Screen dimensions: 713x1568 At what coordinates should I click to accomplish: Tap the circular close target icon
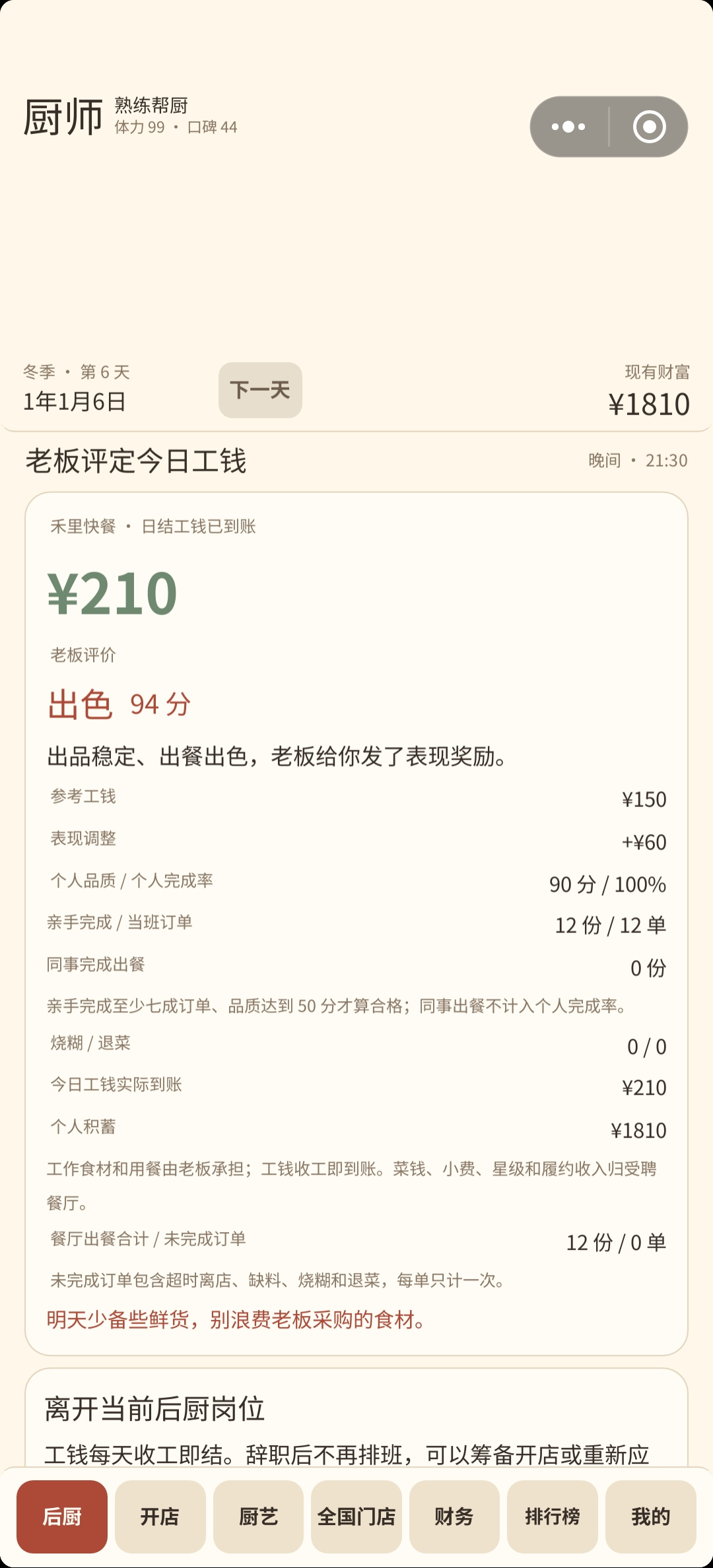[x=649, y=127]
